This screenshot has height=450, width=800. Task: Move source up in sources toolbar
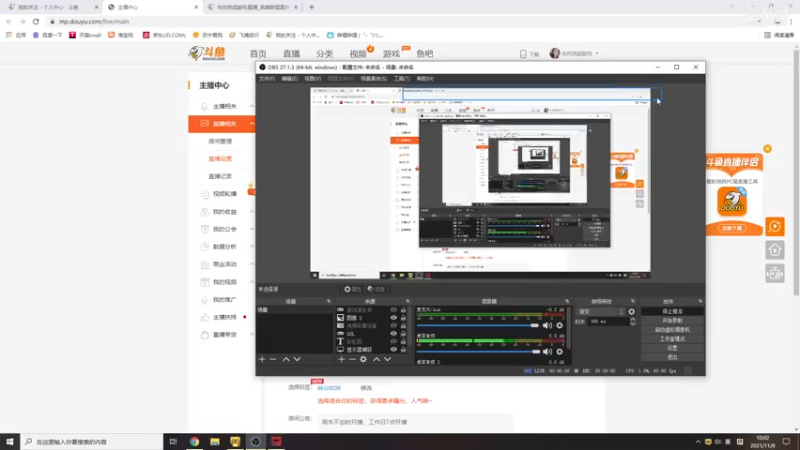377,359
